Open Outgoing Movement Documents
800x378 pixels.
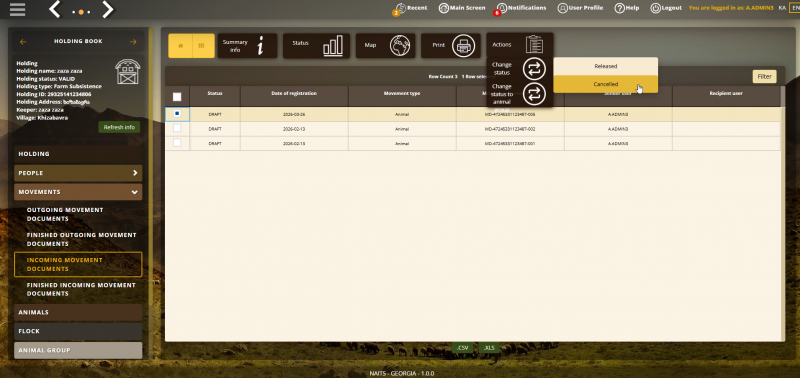pos(78,214)
